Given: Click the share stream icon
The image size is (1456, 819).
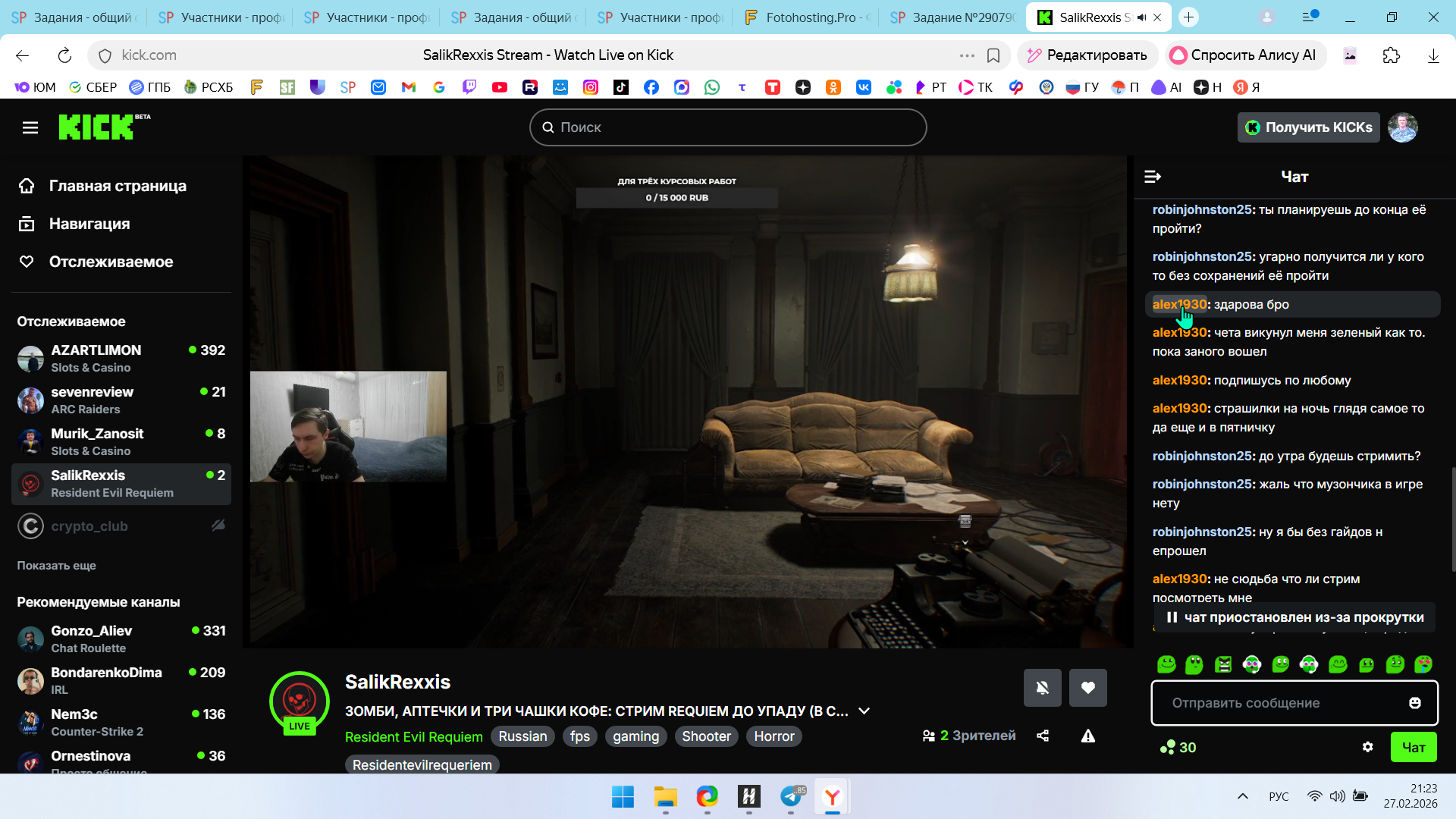Looking at the screenshot, I should click(1043, 736).
